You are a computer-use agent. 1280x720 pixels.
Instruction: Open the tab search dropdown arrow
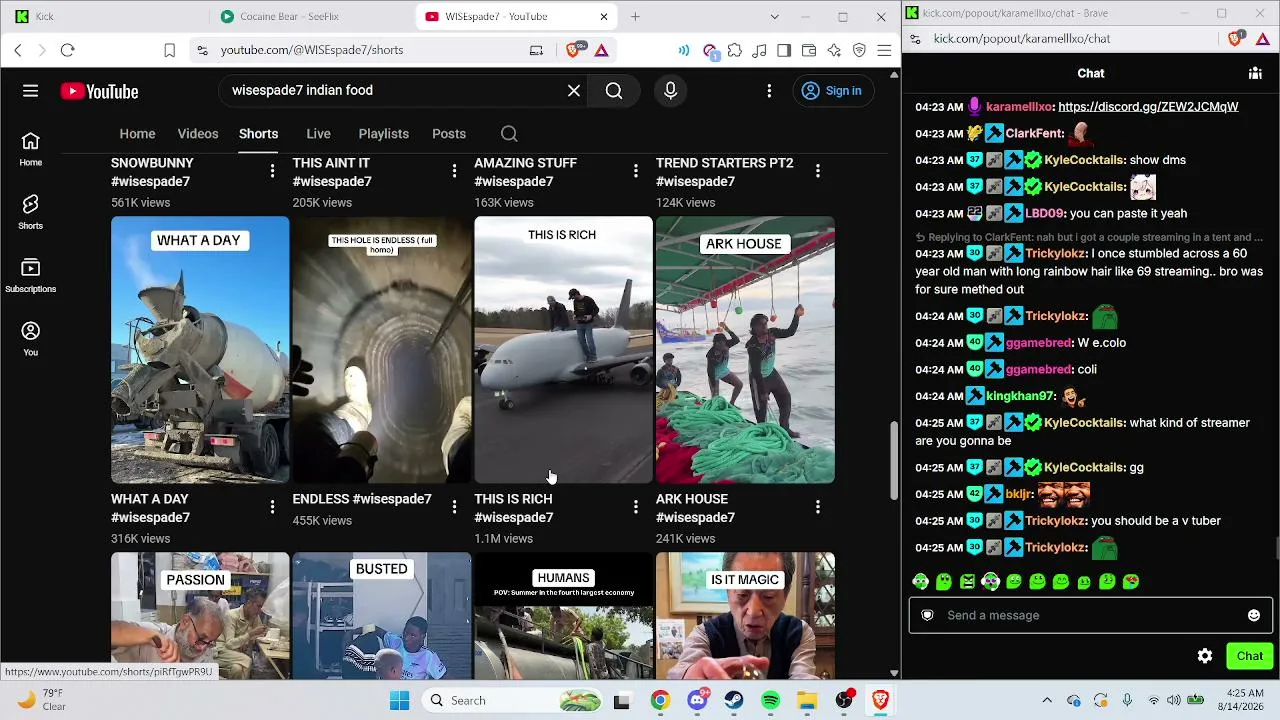point(774,17)
